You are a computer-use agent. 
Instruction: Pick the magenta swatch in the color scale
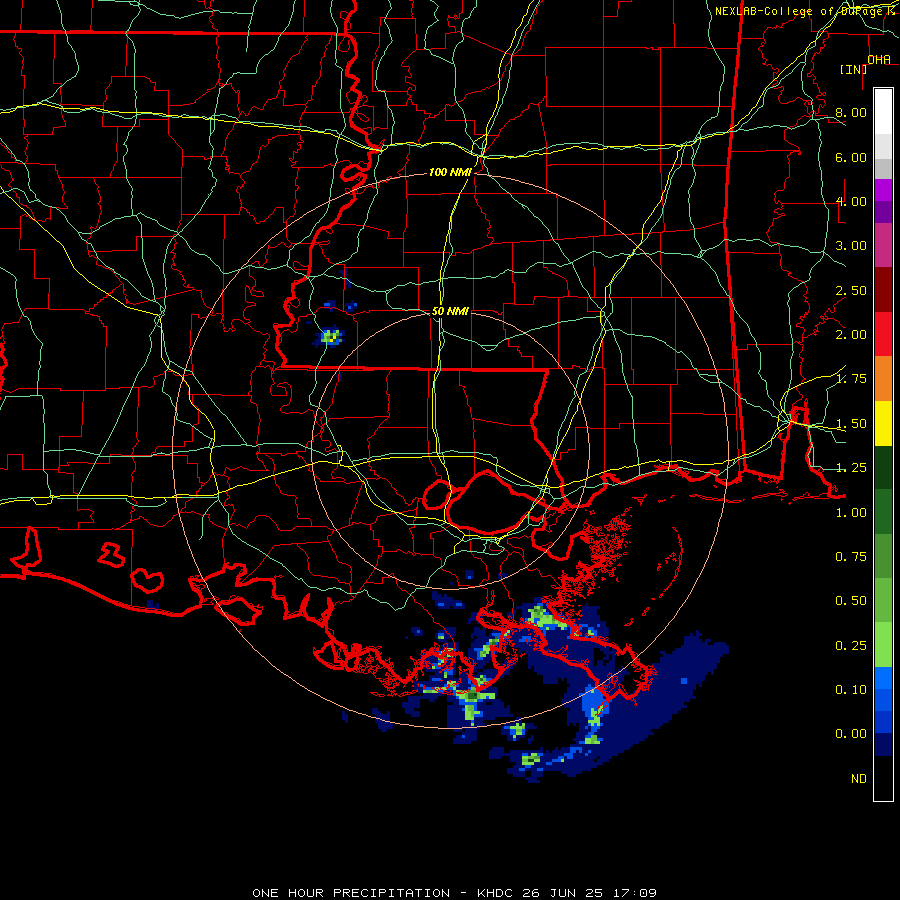883,190
